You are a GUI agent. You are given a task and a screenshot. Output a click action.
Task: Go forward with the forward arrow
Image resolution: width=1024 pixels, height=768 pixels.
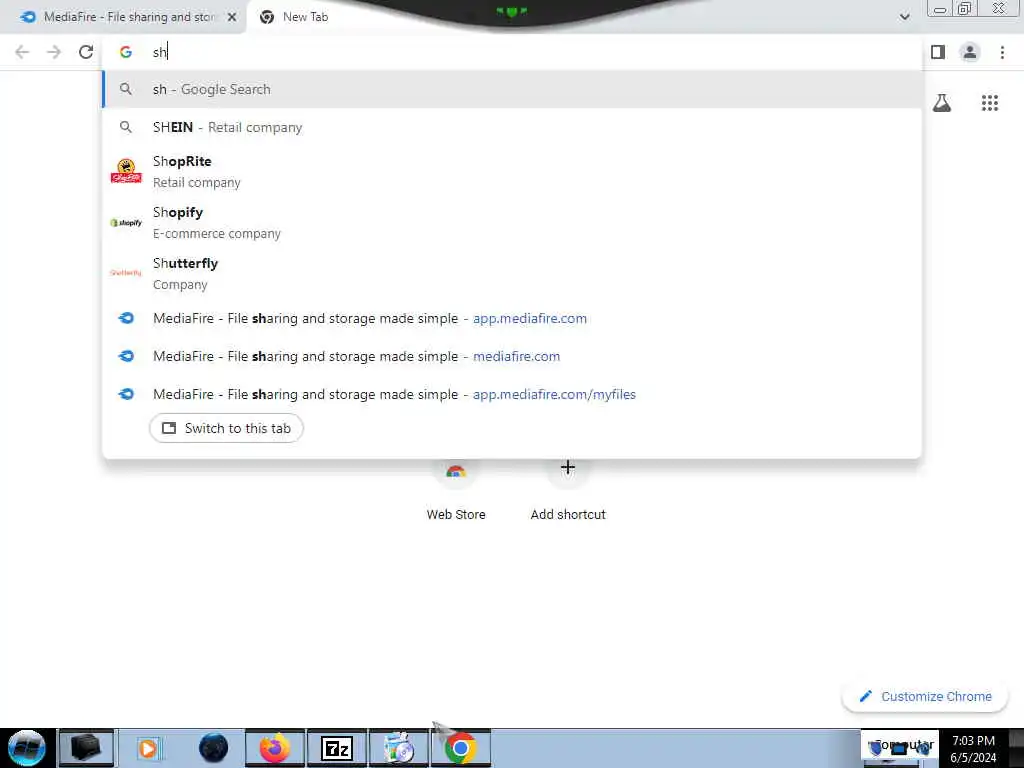click(x=54, y=52)
